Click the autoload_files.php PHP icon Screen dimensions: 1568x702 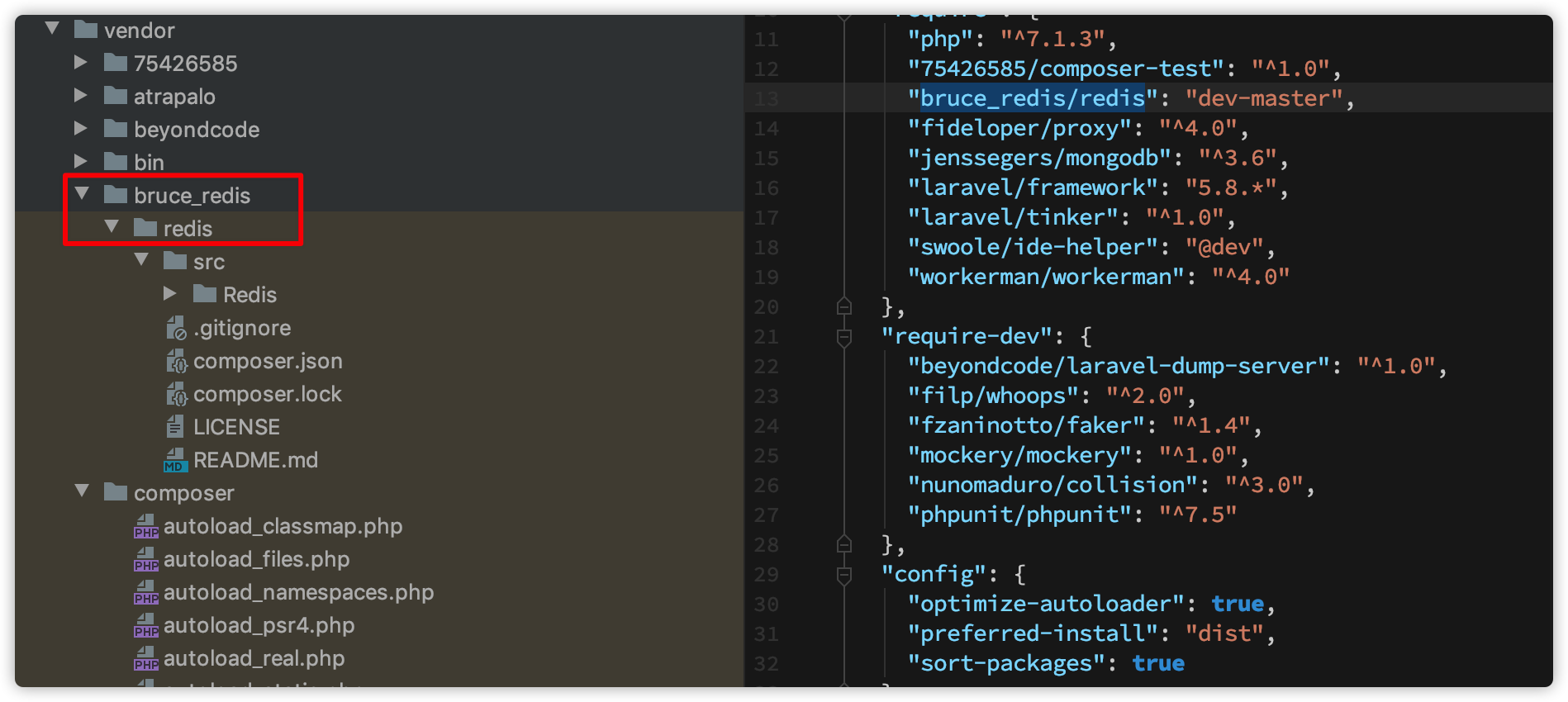(146, 559)
